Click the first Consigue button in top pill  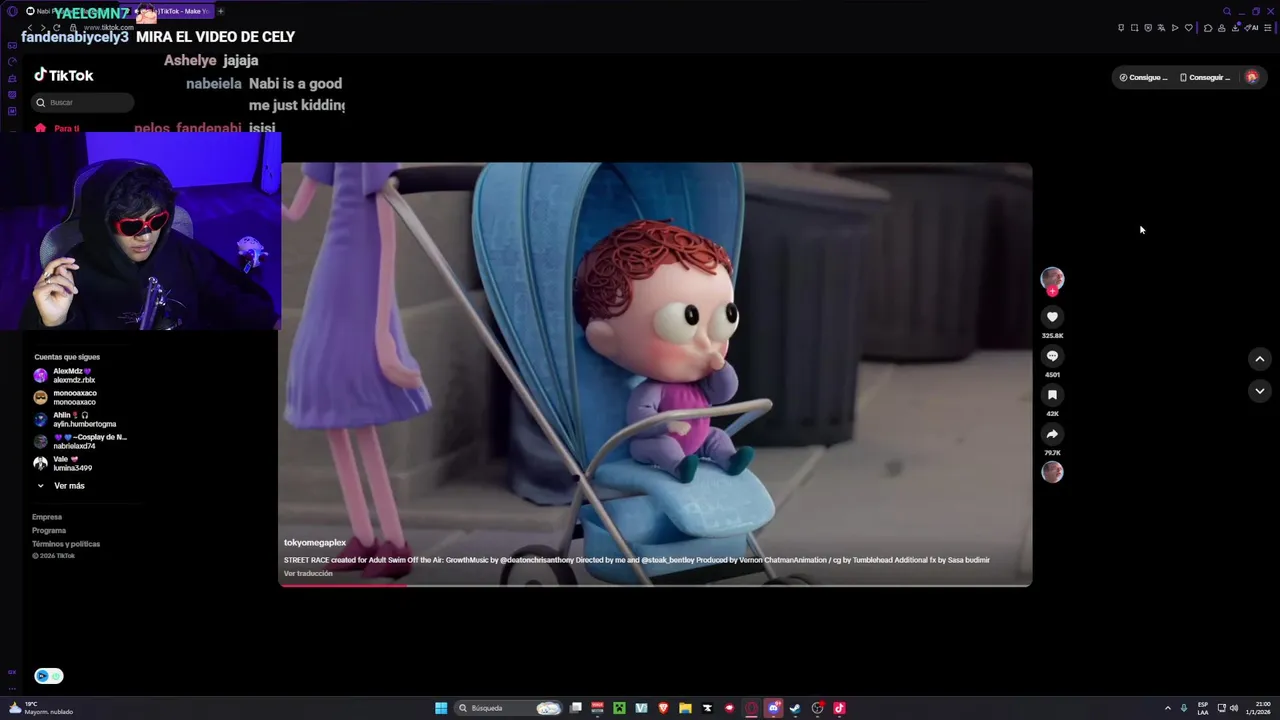[x=1143, y=77]
